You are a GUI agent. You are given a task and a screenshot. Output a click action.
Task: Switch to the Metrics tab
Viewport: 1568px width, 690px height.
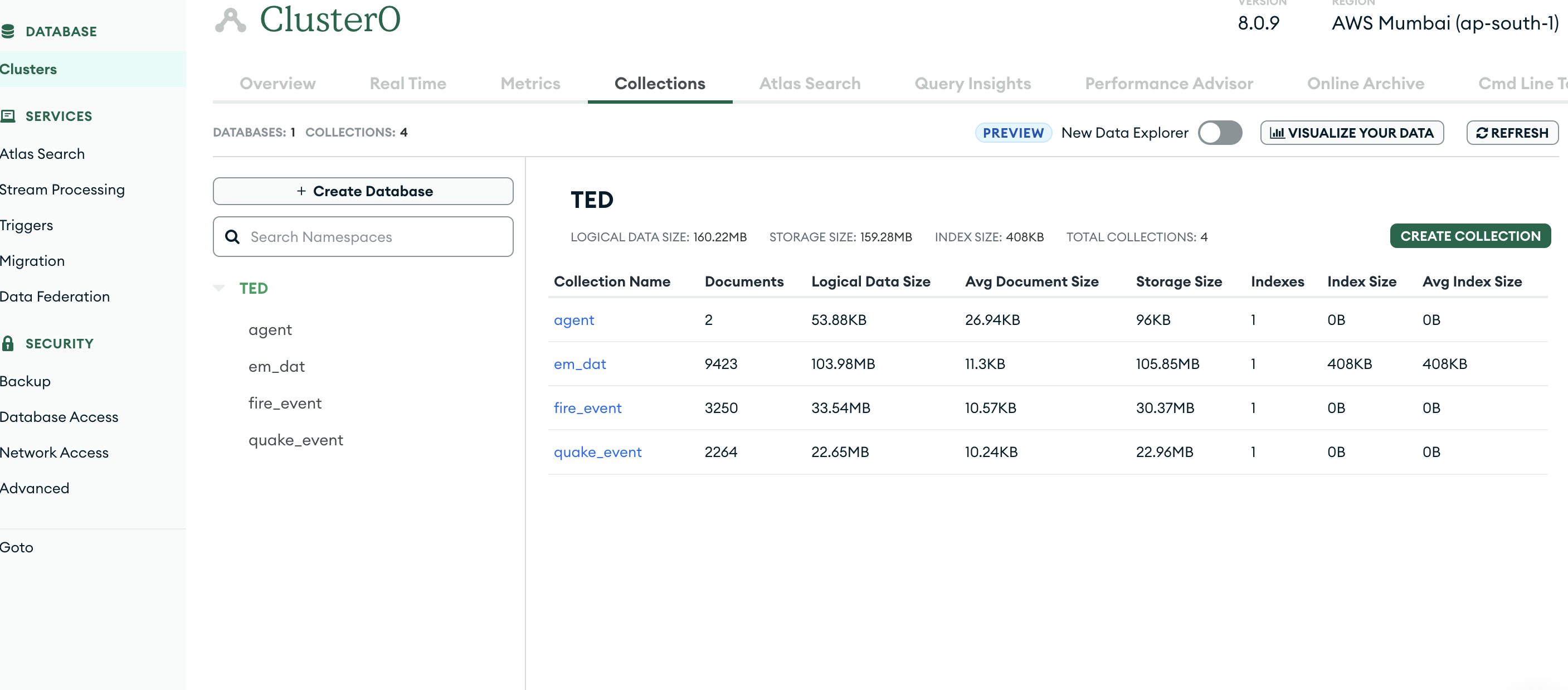click(x=530, y=84)
